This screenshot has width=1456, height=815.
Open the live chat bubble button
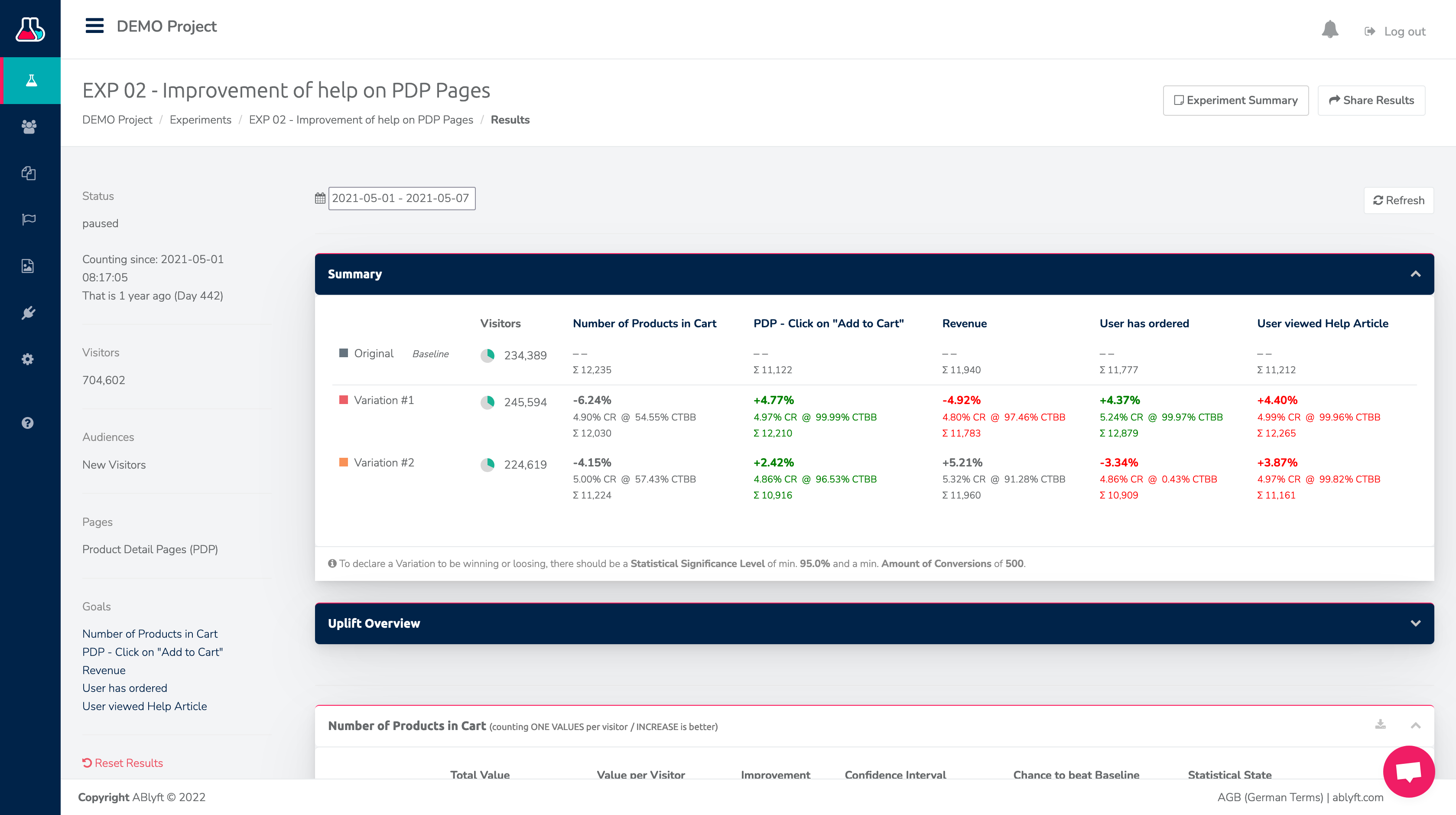click(1408, 771)
